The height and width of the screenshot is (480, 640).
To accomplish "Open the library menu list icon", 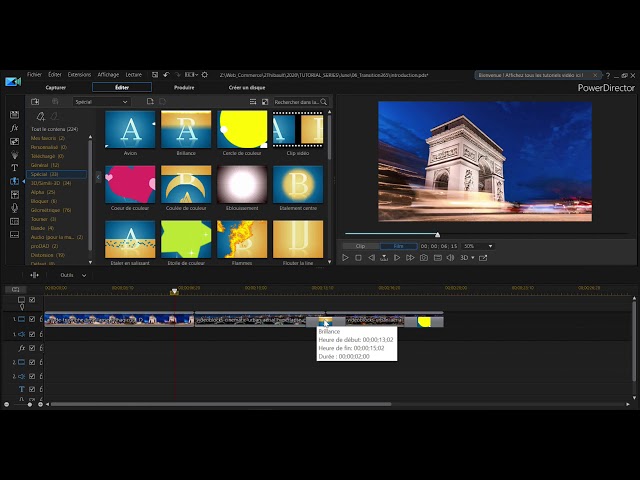I will pos(253,102).
